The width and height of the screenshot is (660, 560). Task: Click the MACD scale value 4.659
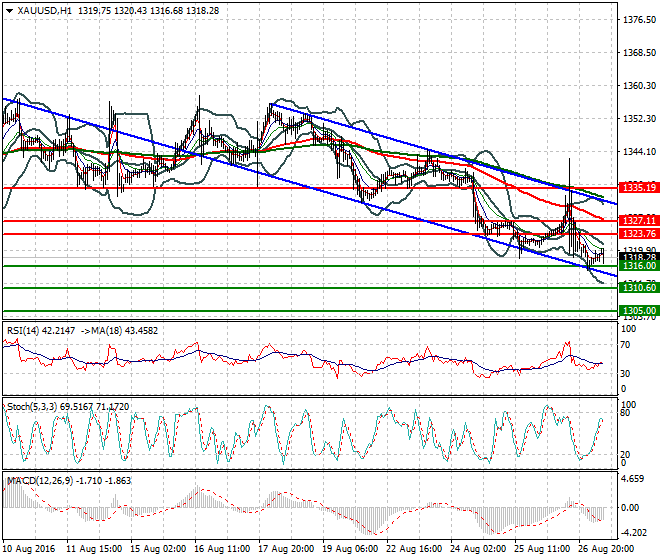(x=633, y=479)
